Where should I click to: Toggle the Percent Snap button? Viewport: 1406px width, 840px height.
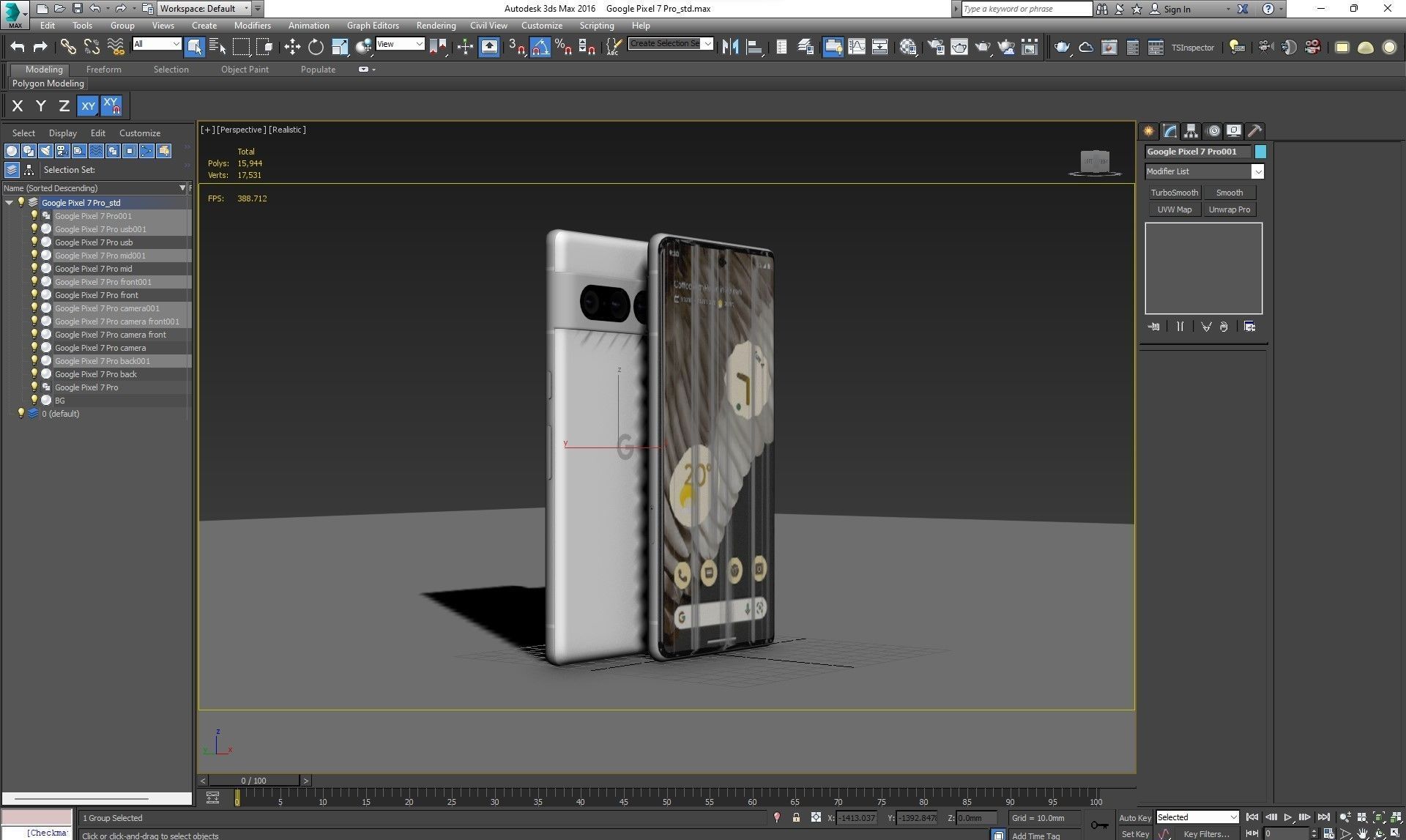tap(563, 47)
